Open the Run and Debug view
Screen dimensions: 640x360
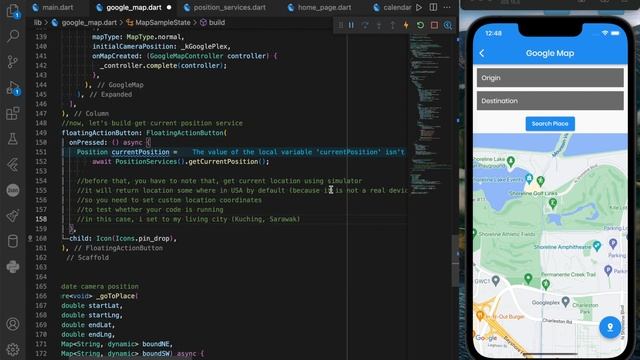point(13,88)
